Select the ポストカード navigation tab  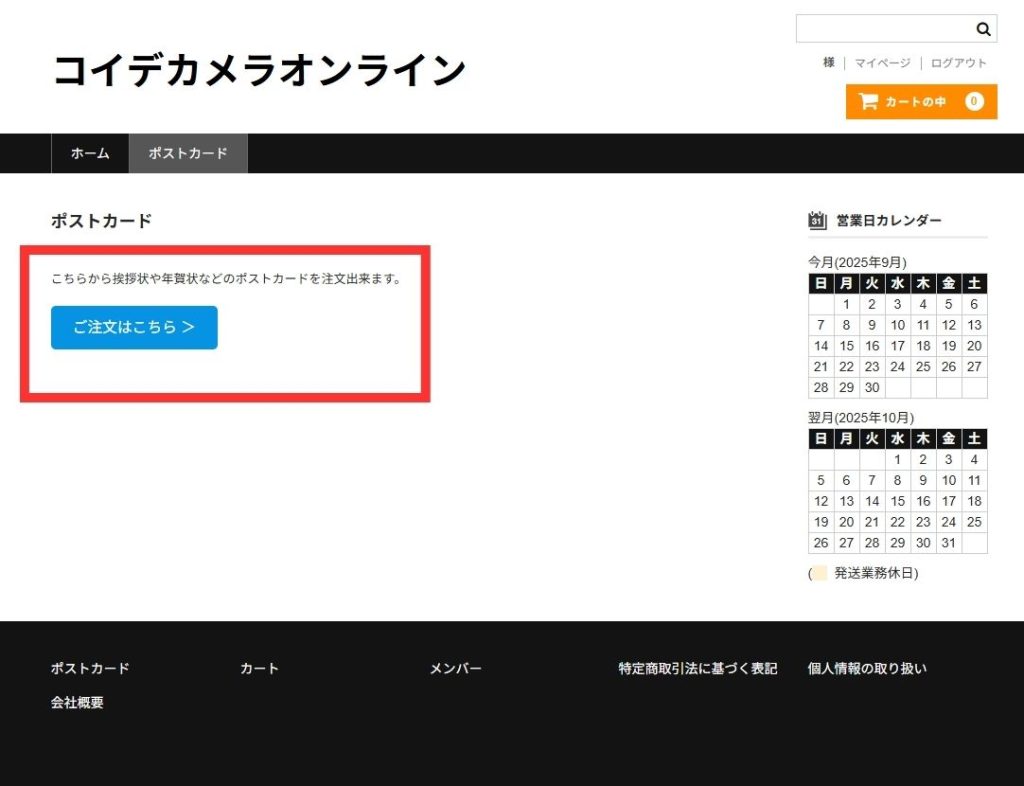[188, 153]
